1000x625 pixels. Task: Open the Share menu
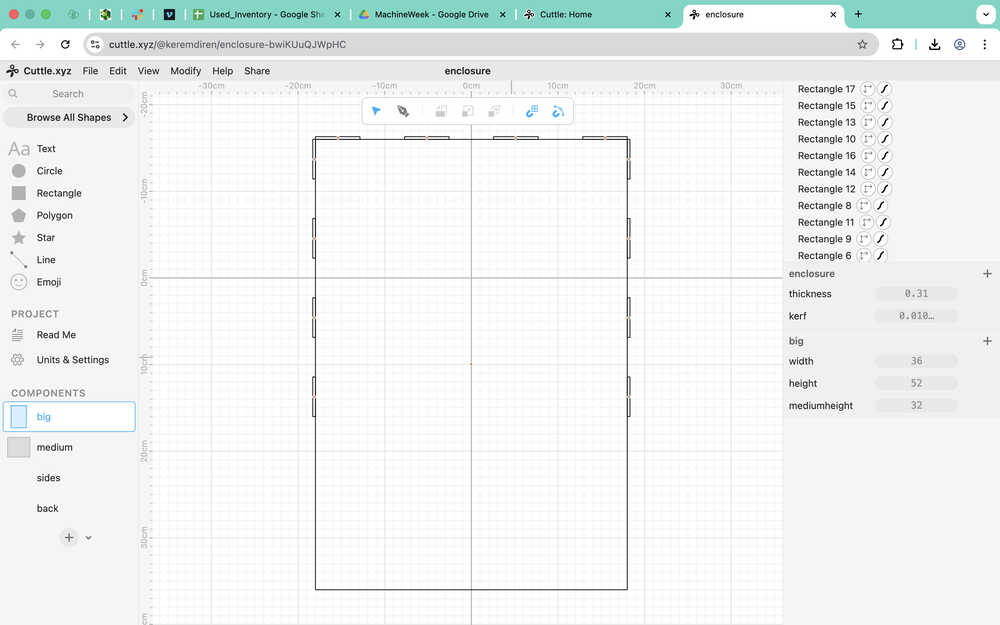tap(257, 71)
